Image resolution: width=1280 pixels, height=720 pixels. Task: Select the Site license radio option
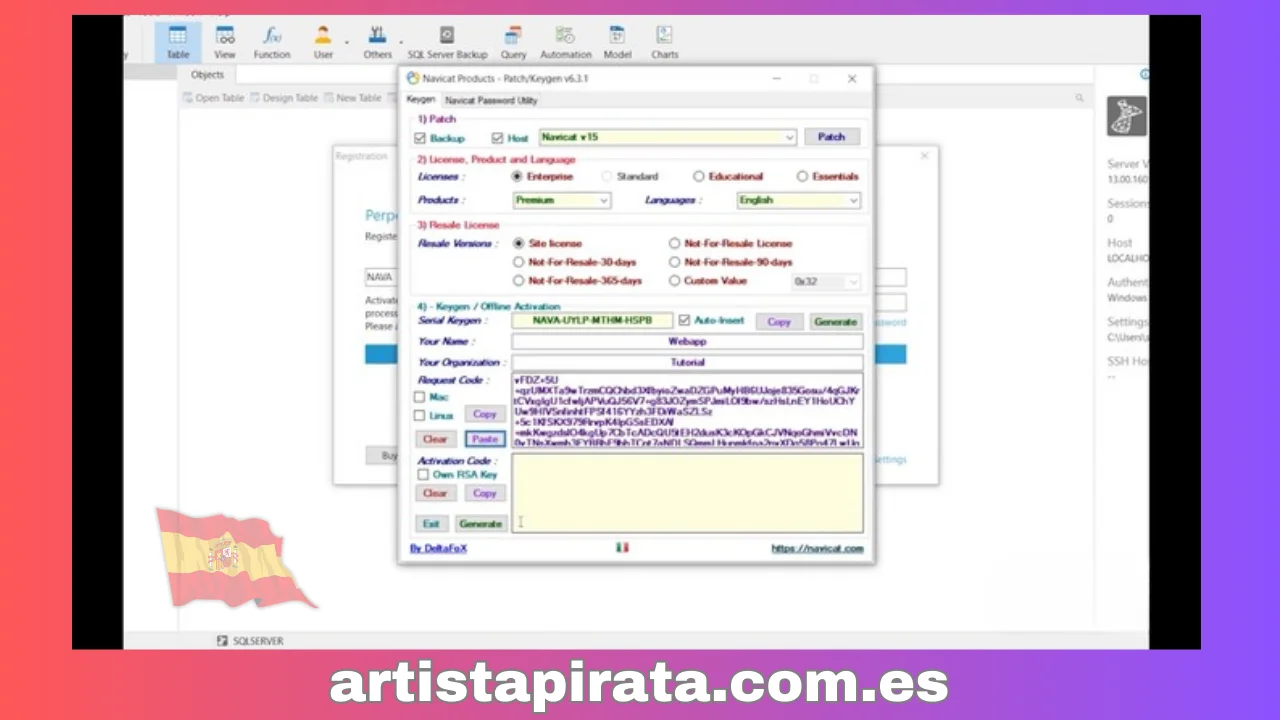[518, 243]
